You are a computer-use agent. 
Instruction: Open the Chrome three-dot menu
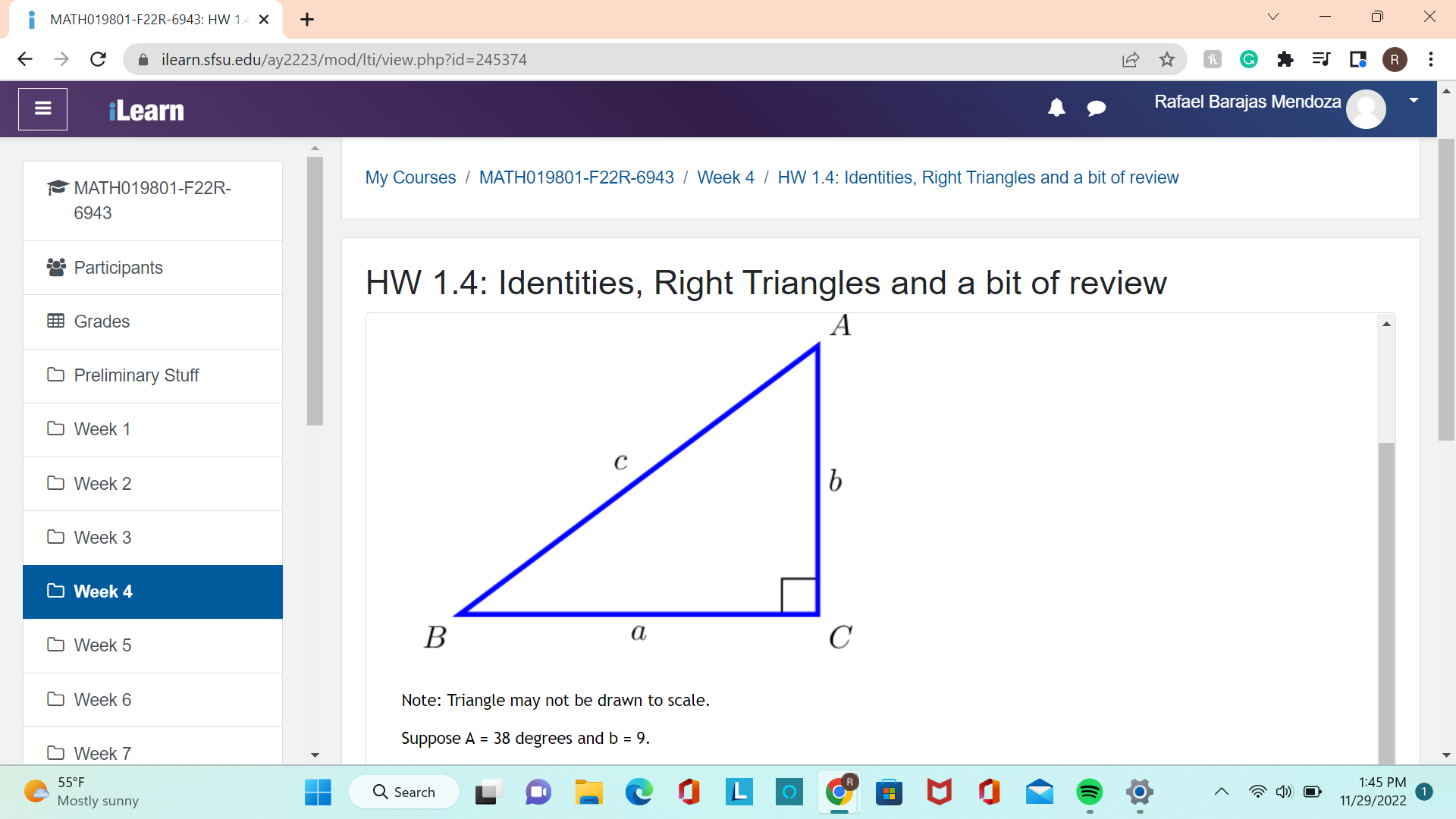(x=1431, y=59)
